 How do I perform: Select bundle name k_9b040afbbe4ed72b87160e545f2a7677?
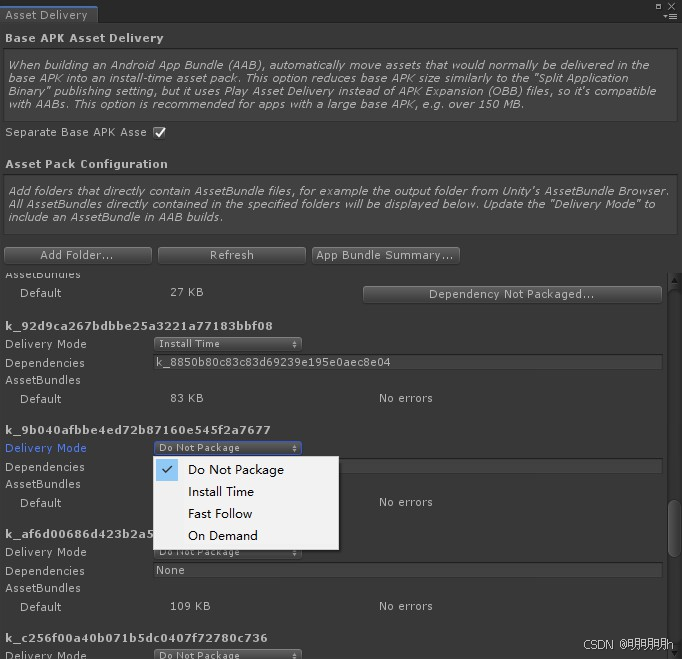pyautogui.click(x=138, y=430)
